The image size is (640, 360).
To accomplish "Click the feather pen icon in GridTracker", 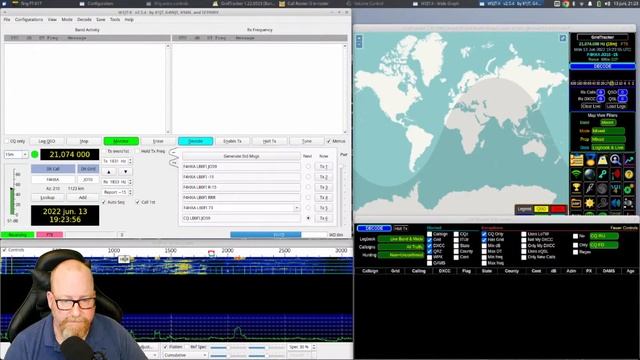I will point(590,188).
